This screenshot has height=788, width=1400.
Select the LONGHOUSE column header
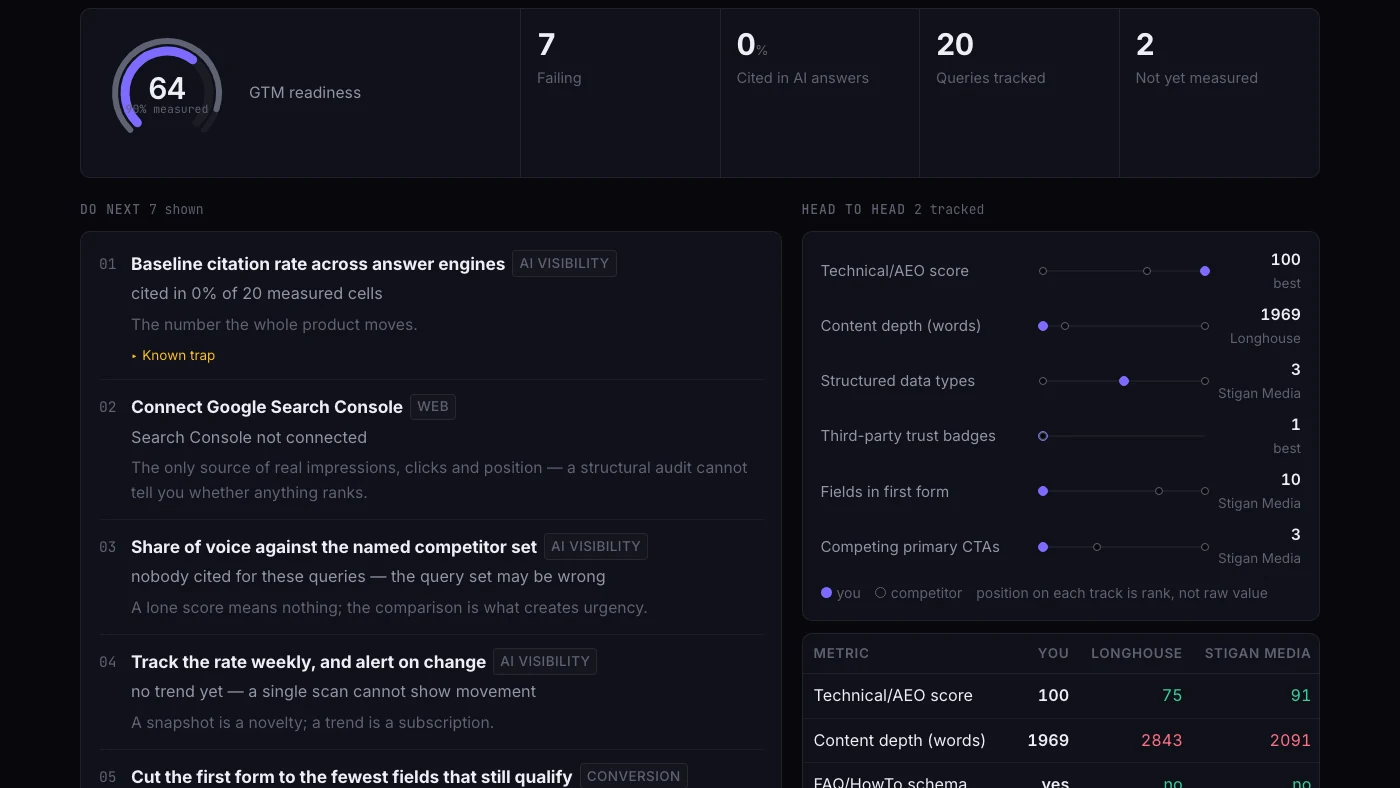(x=1136, y=653)
